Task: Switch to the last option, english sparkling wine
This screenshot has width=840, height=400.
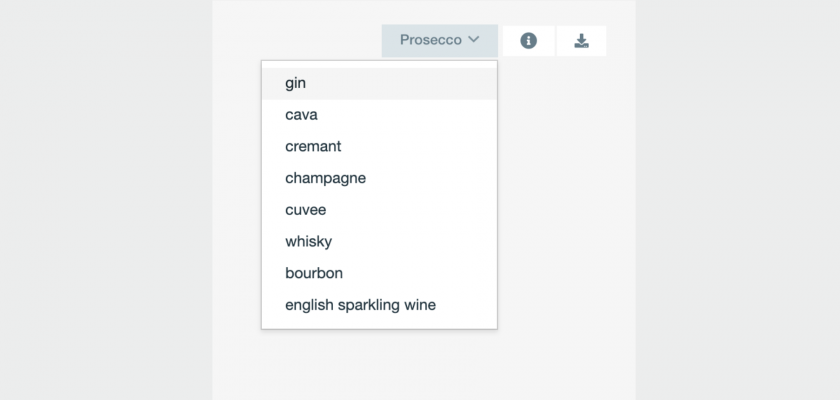Action: 360,305
